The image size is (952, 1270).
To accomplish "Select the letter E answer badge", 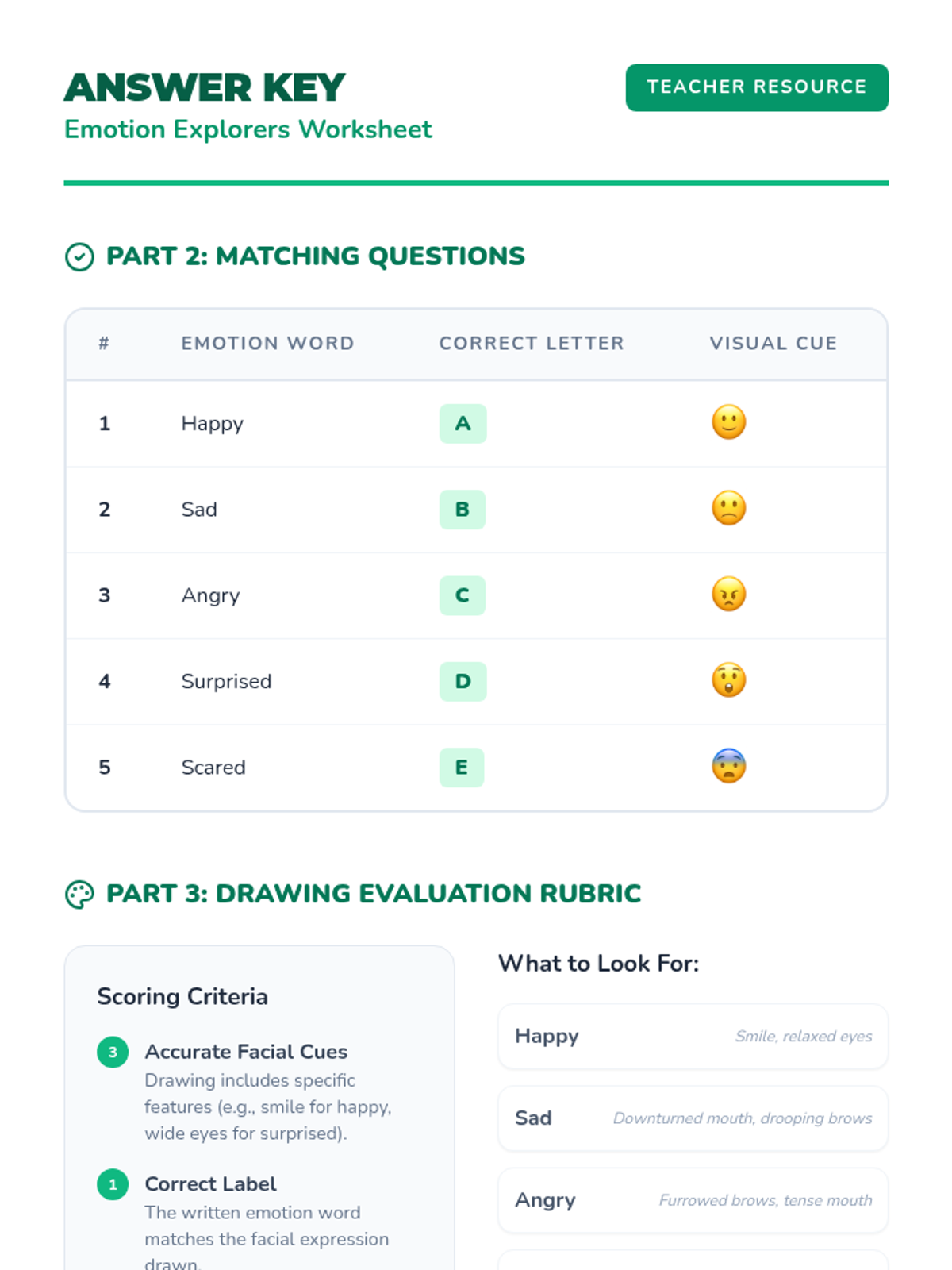I will pos(462,768).
